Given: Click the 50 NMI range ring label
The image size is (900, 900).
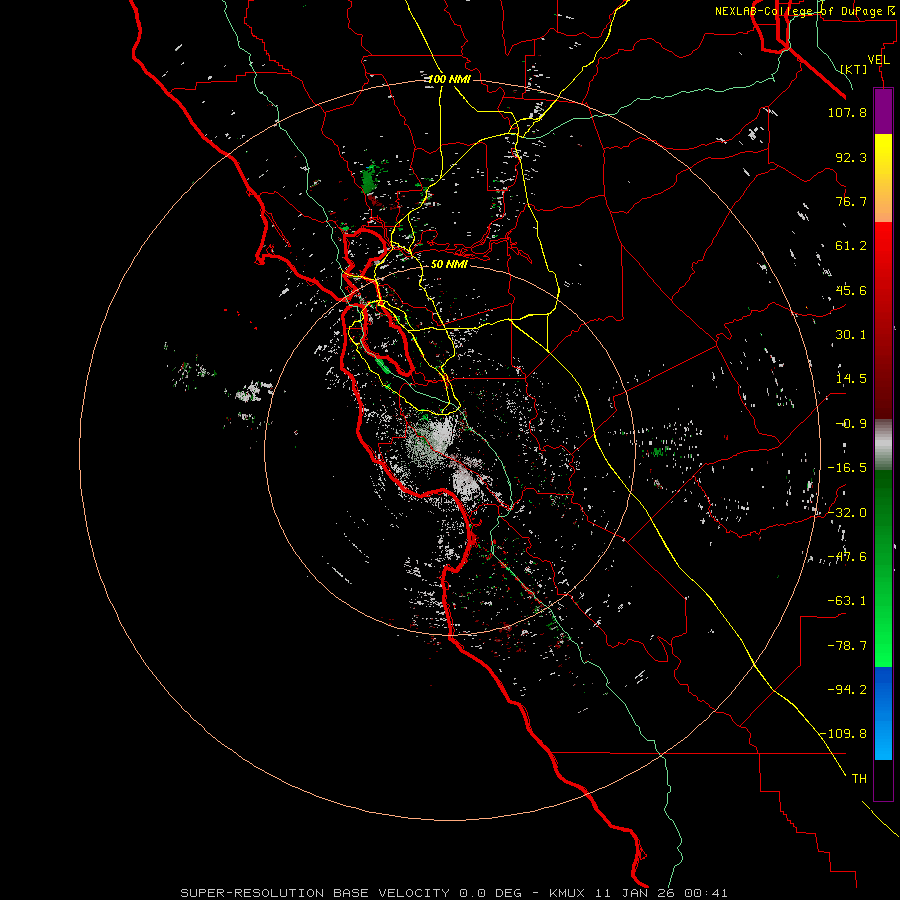Looking at the screenshot, I should click(449, 264).
